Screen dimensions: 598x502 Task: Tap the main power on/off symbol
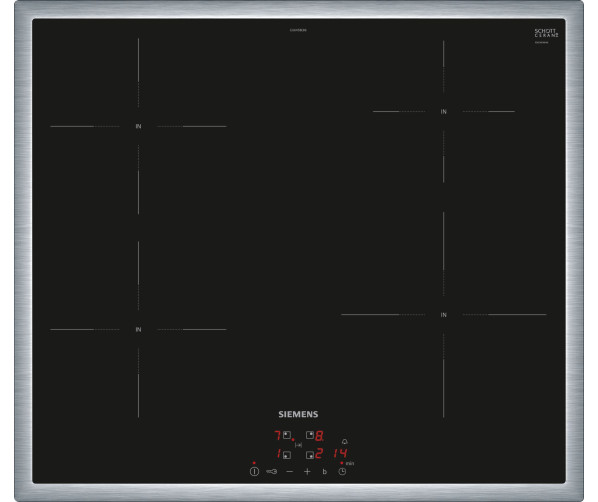(x=254, y=471)
